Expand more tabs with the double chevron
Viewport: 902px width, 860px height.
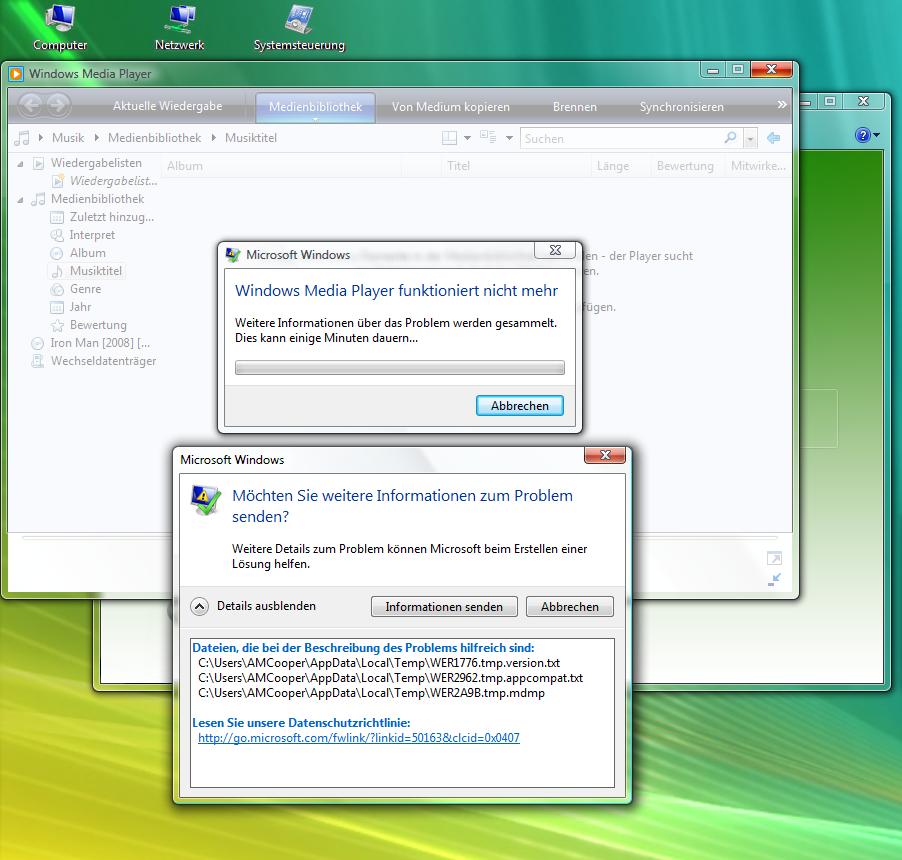pyautogui.click(x=781, y=105)
